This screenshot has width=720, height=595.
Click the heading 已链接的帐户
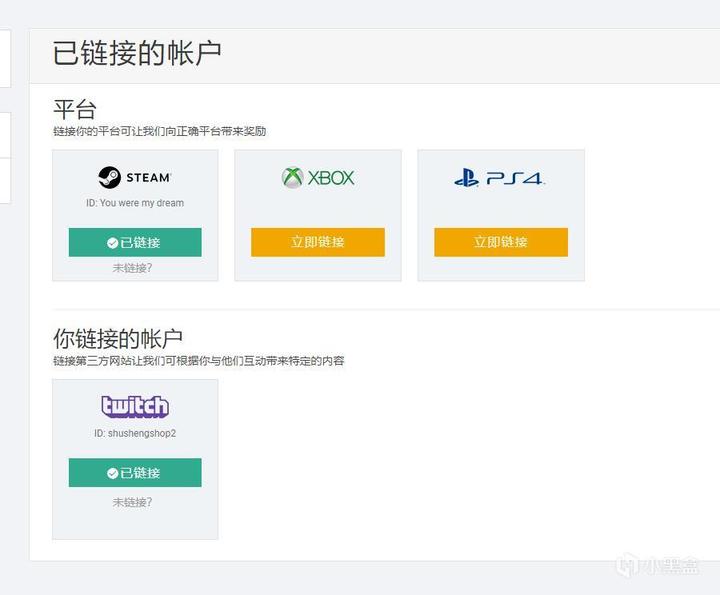pos(137,53)
